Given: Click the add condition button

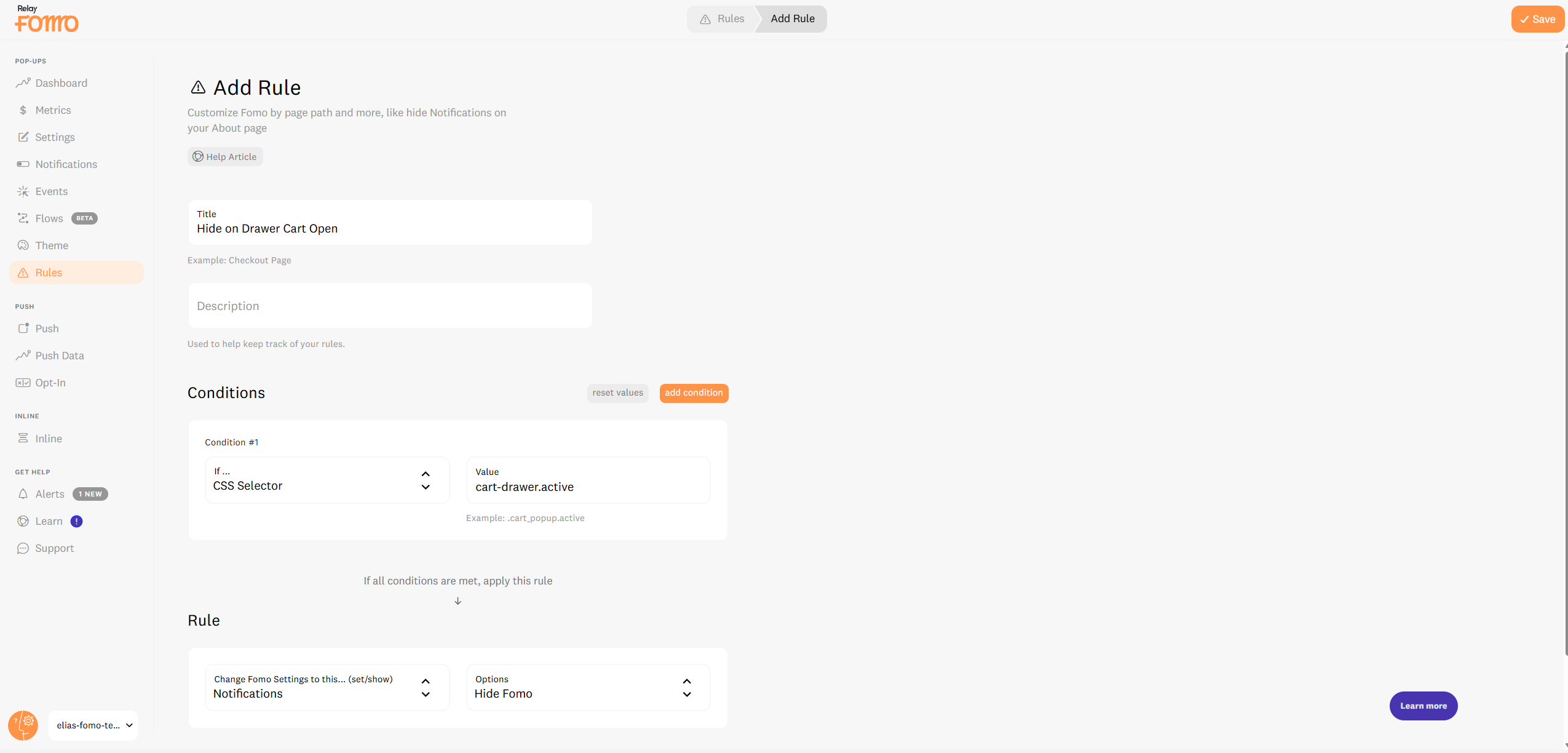Looking at the screenshot, I should tap(694, 393).
